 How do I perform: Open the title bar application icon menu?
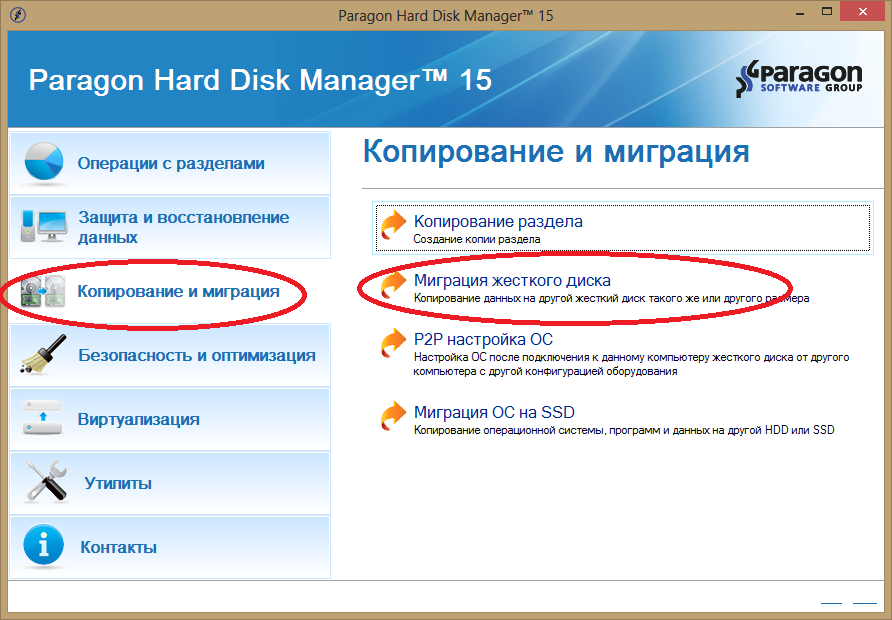pyautogui.click(x=18, y=14)
